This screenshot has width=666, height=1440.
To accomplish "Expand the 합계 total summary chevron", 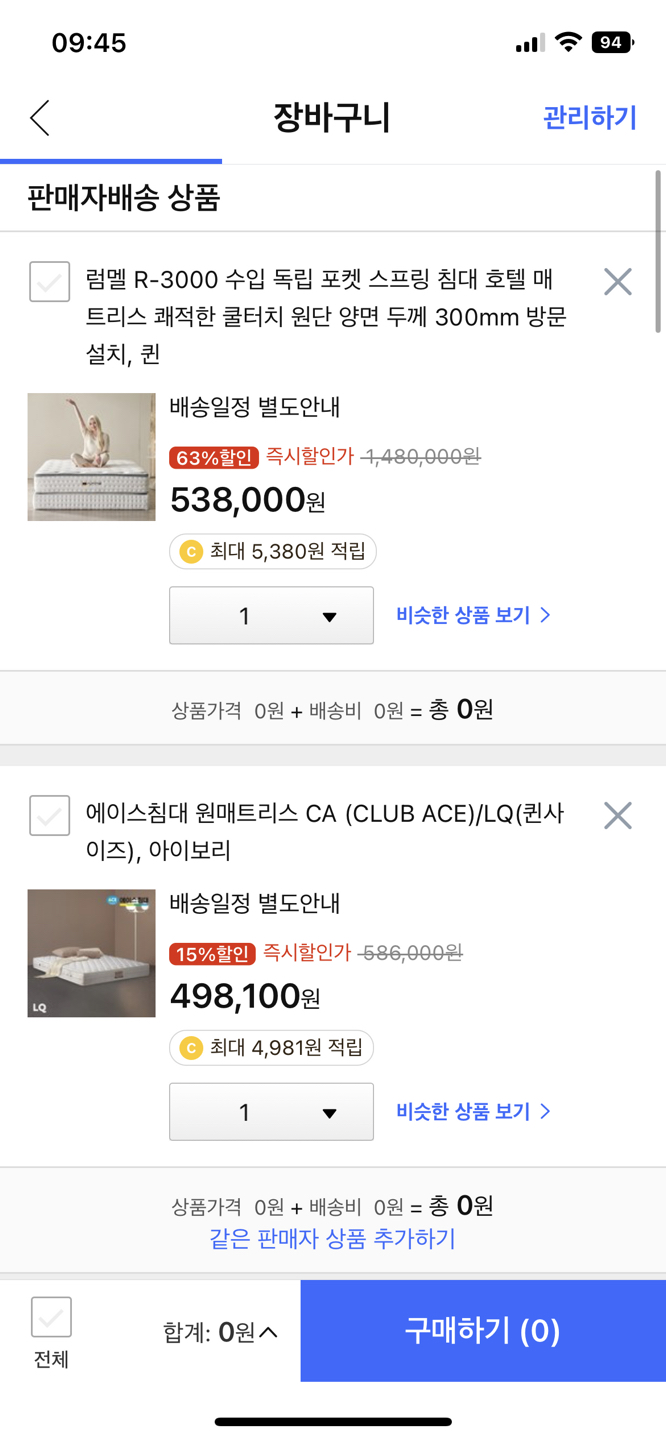I will (268, 1332).
